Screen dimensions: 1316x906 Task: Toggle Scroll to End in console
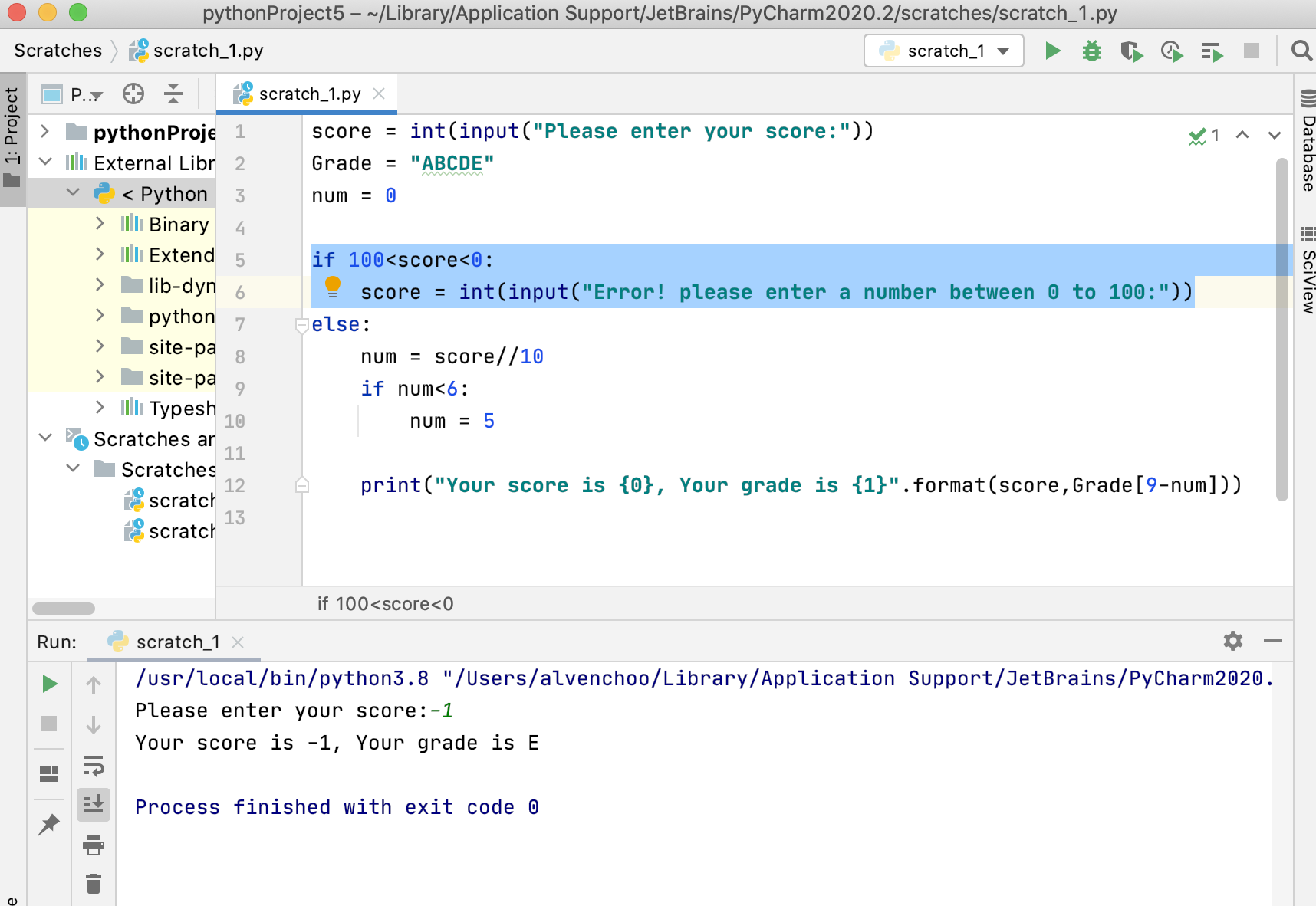pos(94,804)
